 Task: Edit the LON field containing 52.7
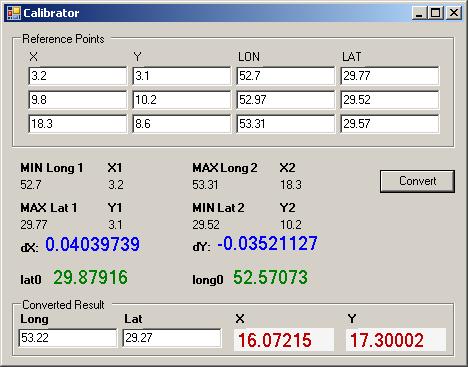[285, 76]
